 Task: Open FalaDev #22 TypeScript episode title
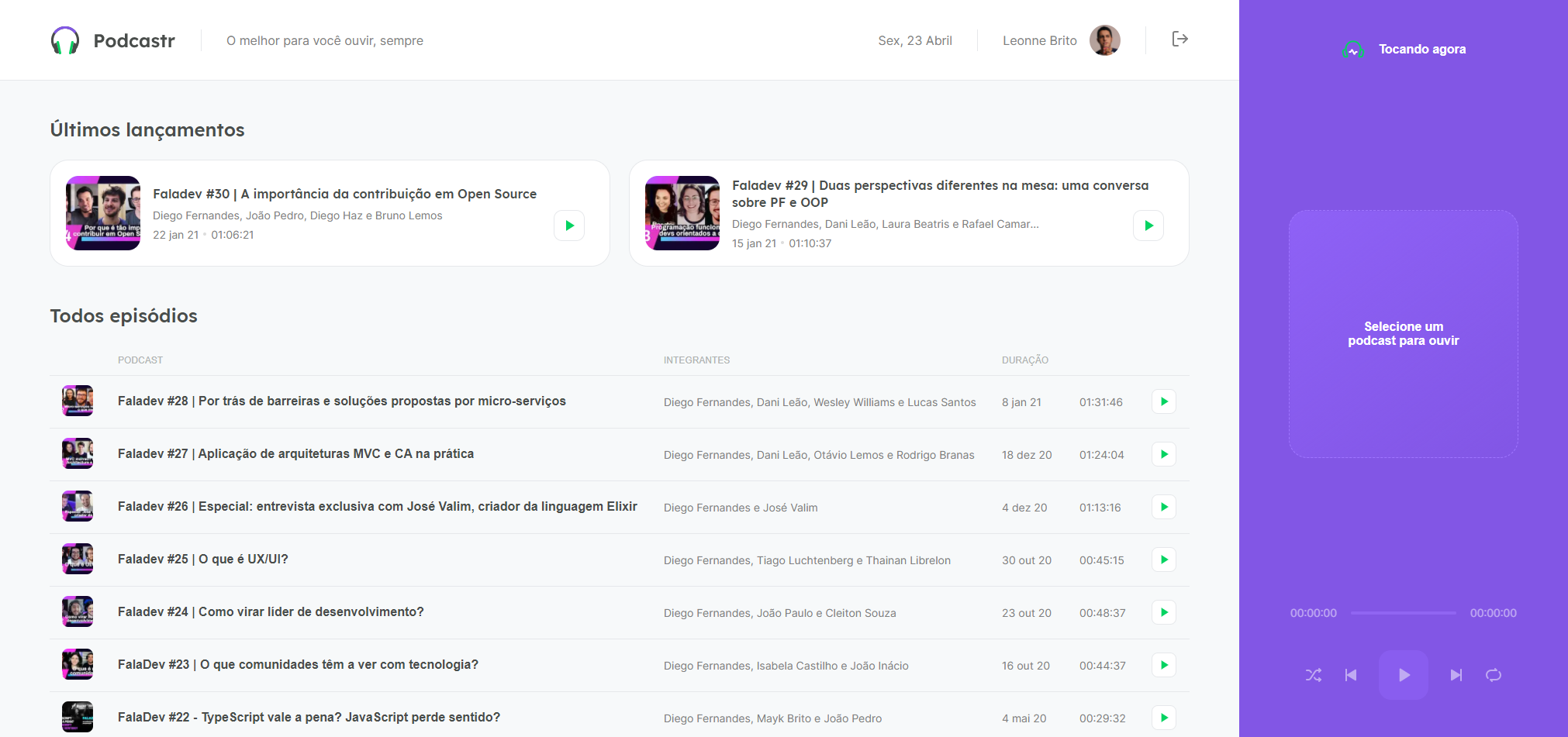(309, 718)
